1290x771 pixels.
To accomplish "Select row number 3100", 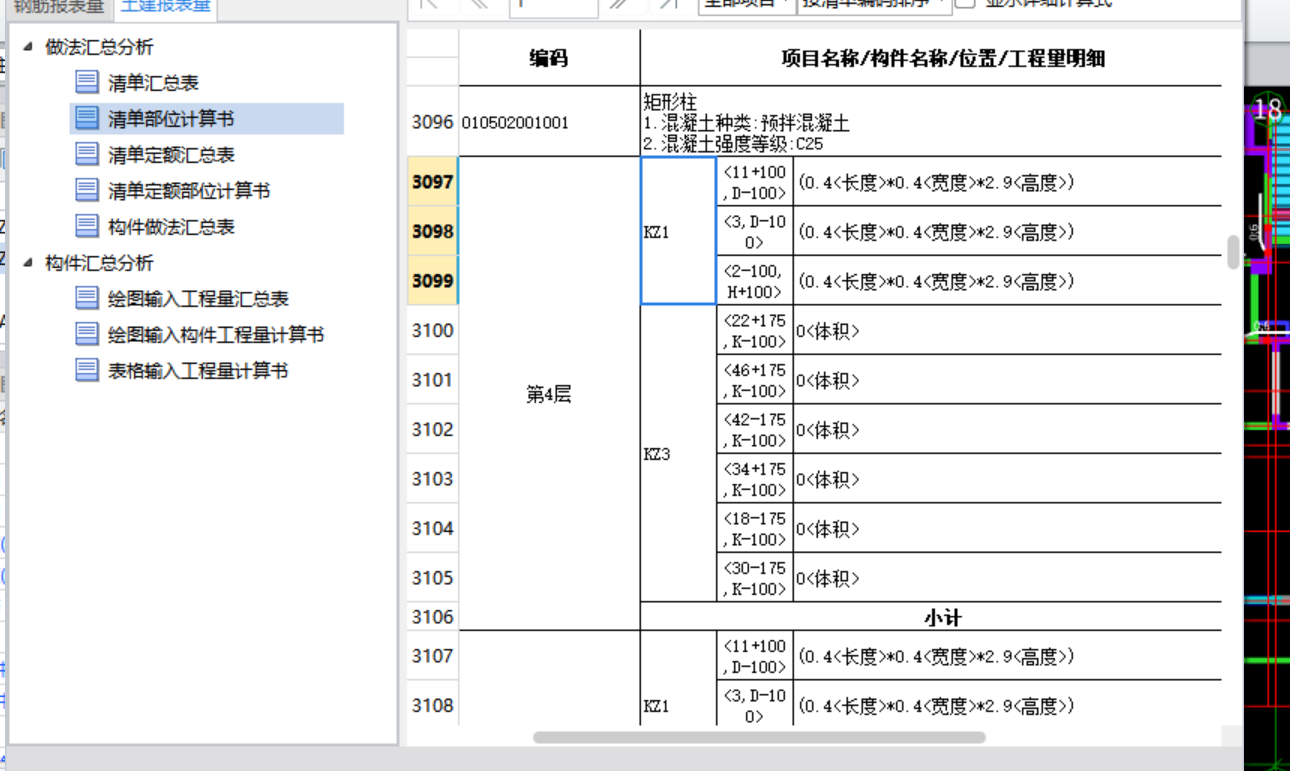I will click(433, 330).
